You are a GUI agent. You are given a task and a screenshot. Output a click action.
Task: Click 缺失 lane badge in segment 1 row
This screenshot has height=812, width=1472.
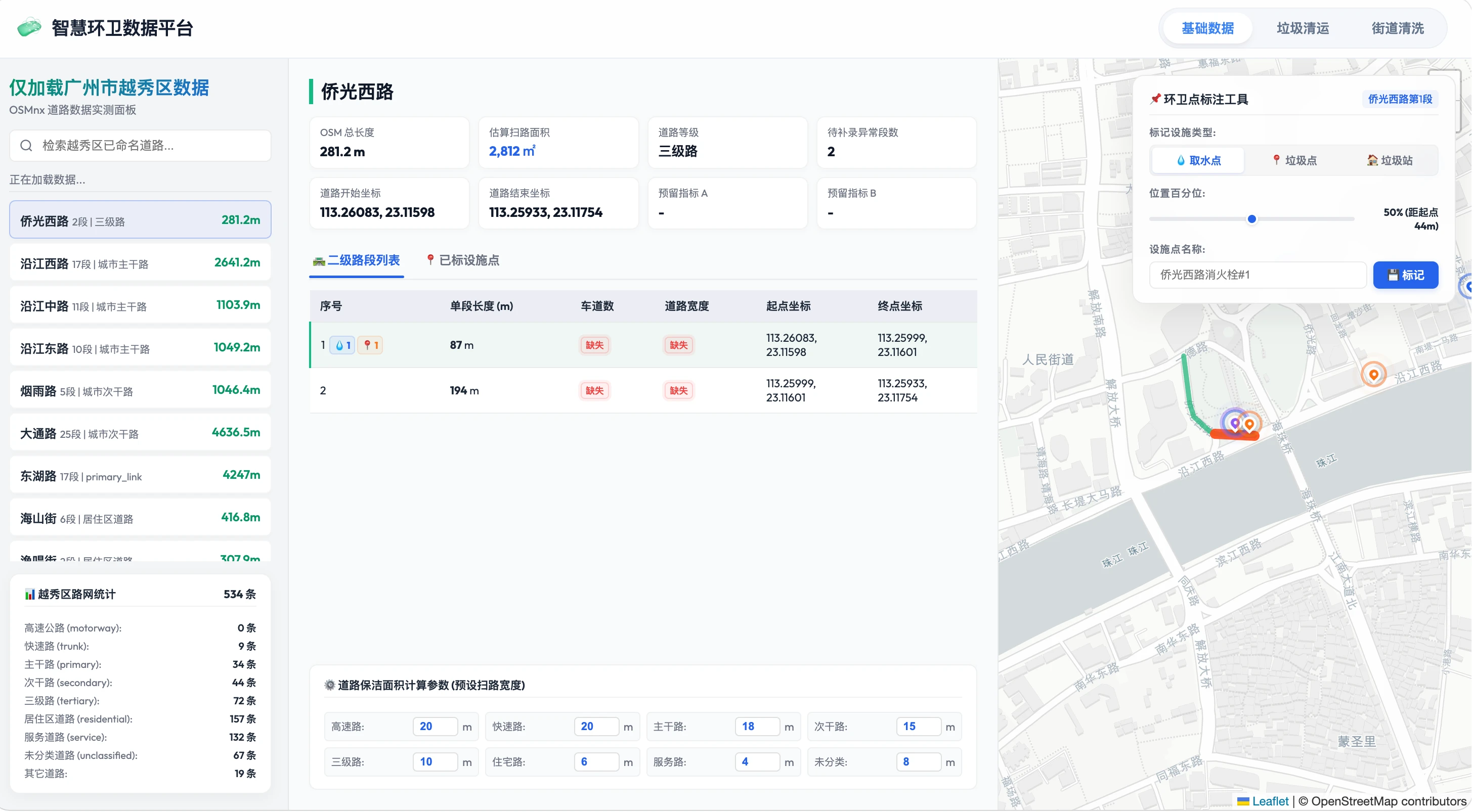point(594,345)
